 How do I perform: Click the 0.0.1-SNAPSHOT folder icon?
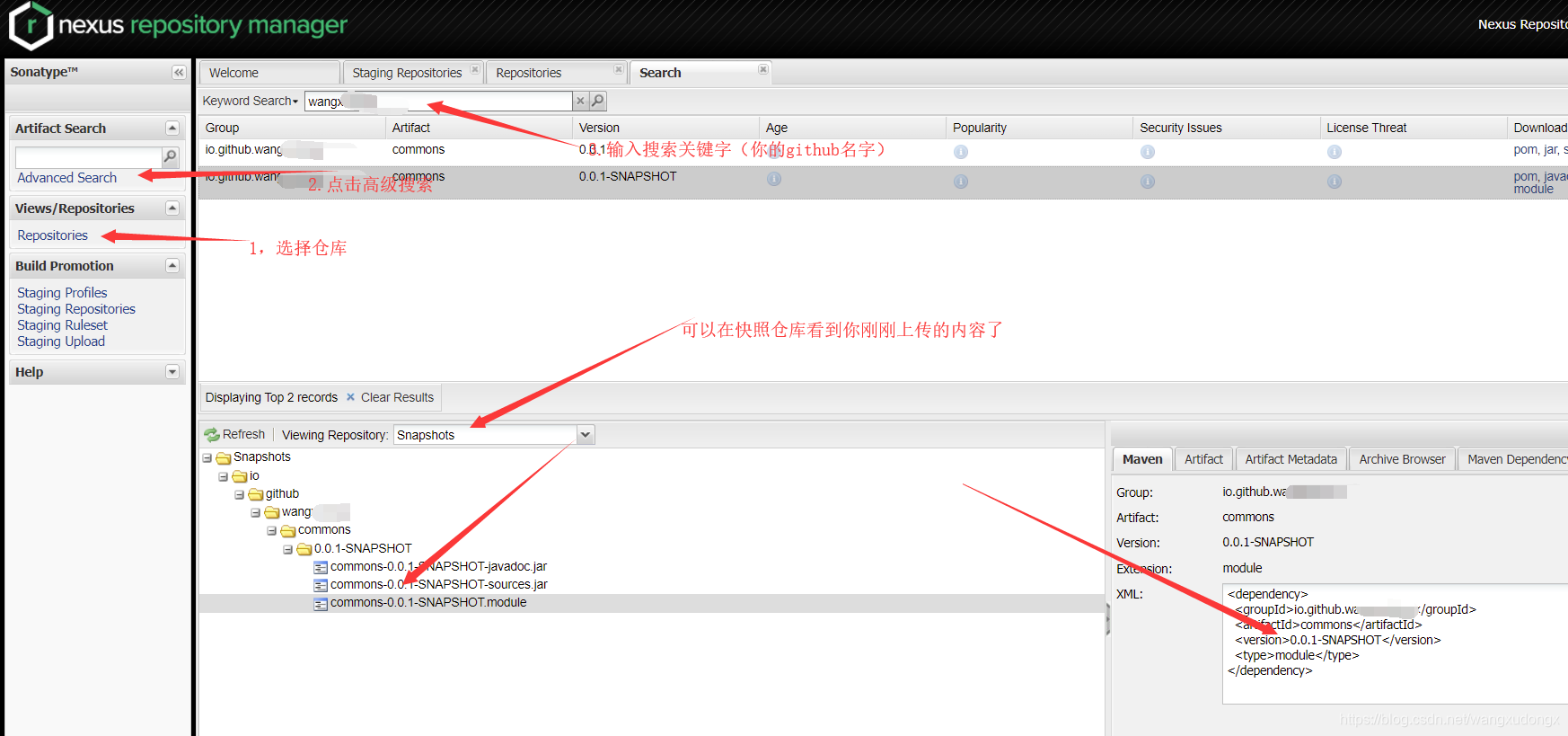[304, 549]
